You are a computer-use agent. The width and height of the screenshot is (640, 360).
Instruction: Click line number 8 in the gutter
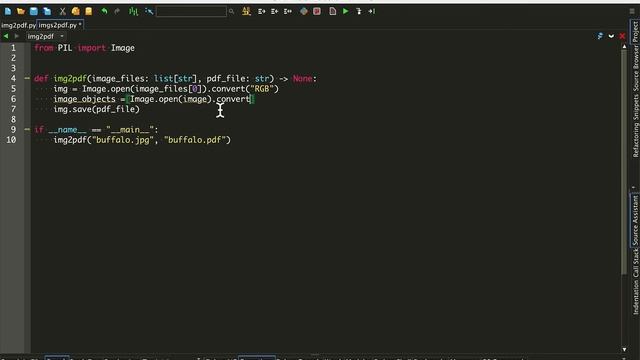13,119
